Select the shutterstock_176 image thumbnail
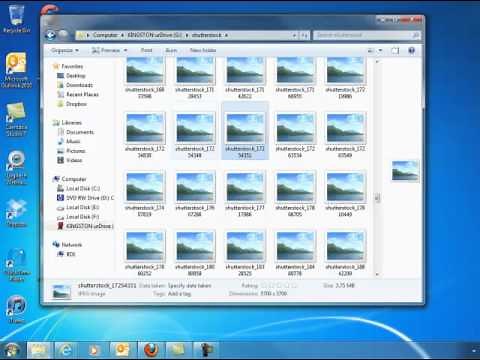 (x=195, y=187)
